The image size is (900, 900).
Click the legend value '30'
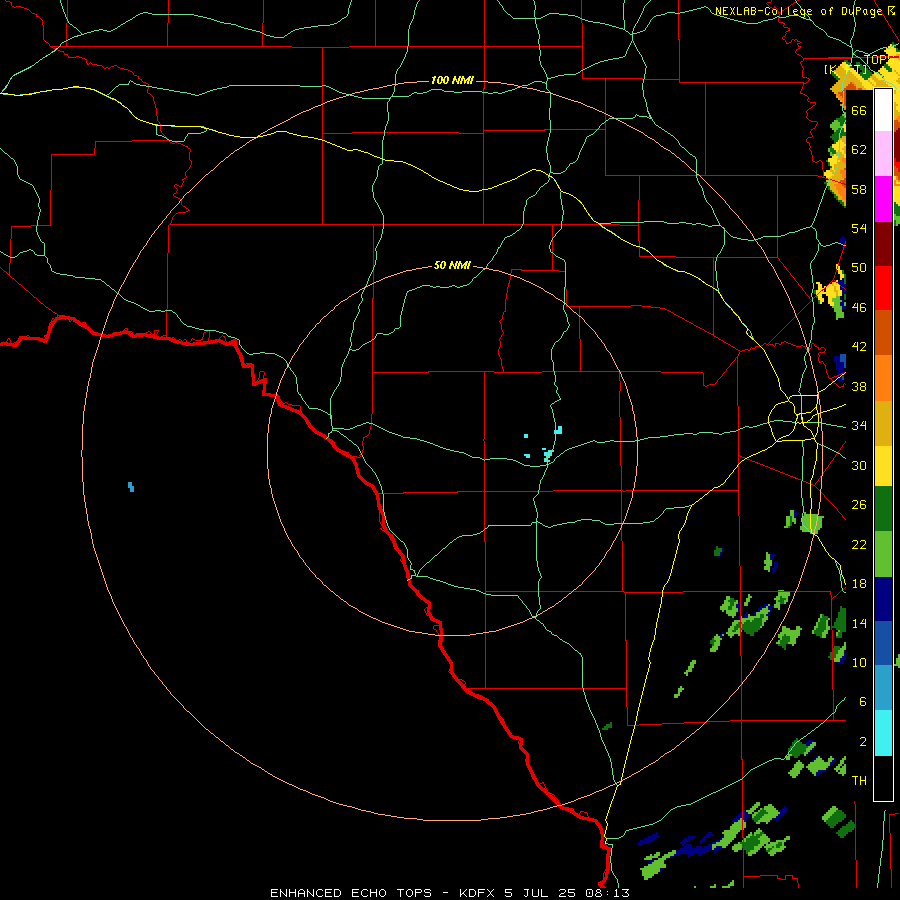tap(859, 465)
